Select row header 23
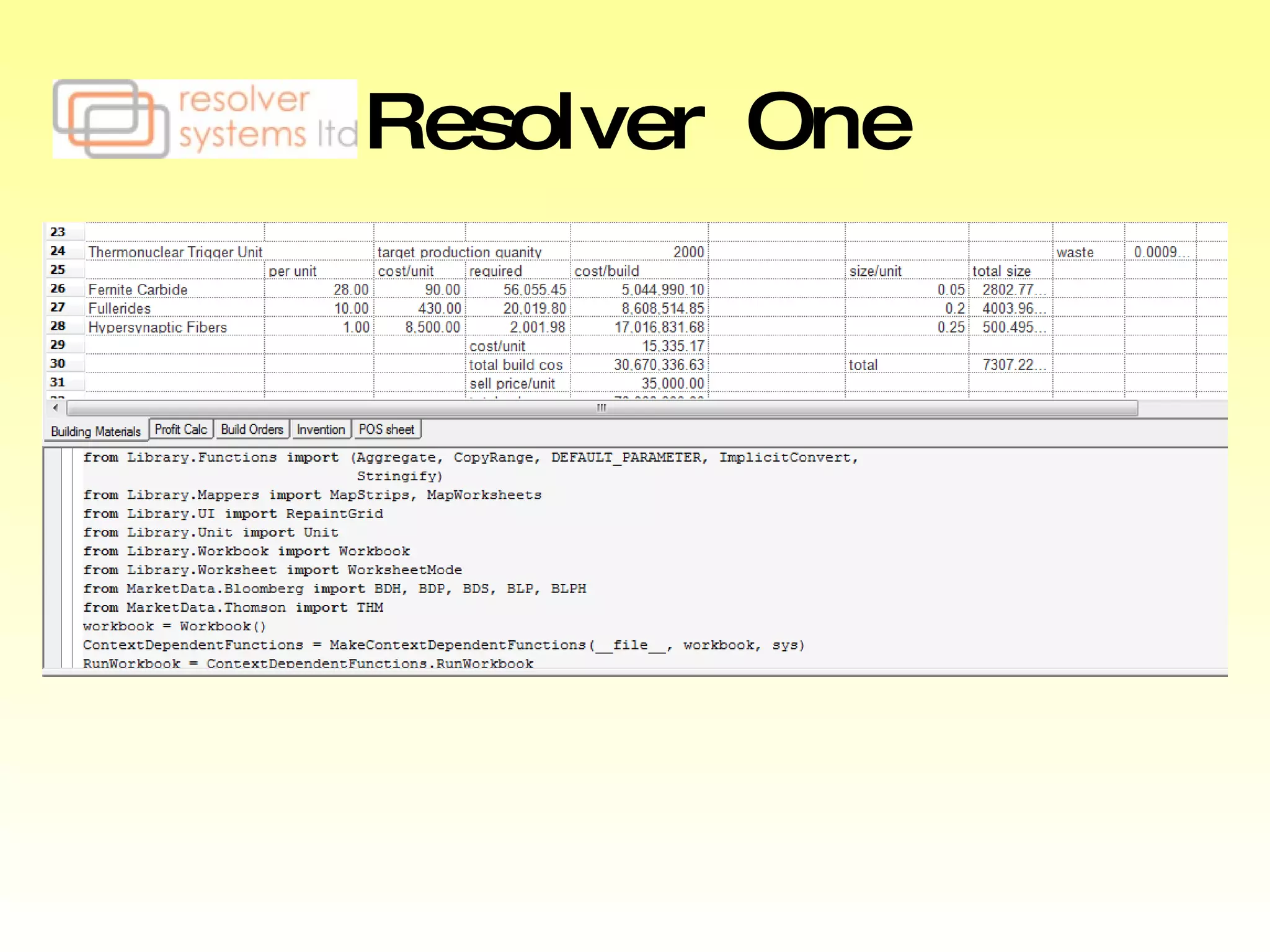The width and height of the screenshot is (1270, 952). [x=64, y=232]
